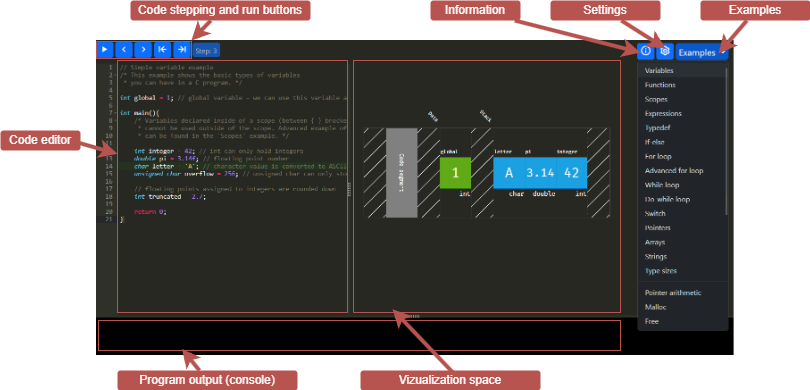Click the letter variable block showing A
This screenshot has width=810, height=390.
pyautogui.click(x=509, y=173)
